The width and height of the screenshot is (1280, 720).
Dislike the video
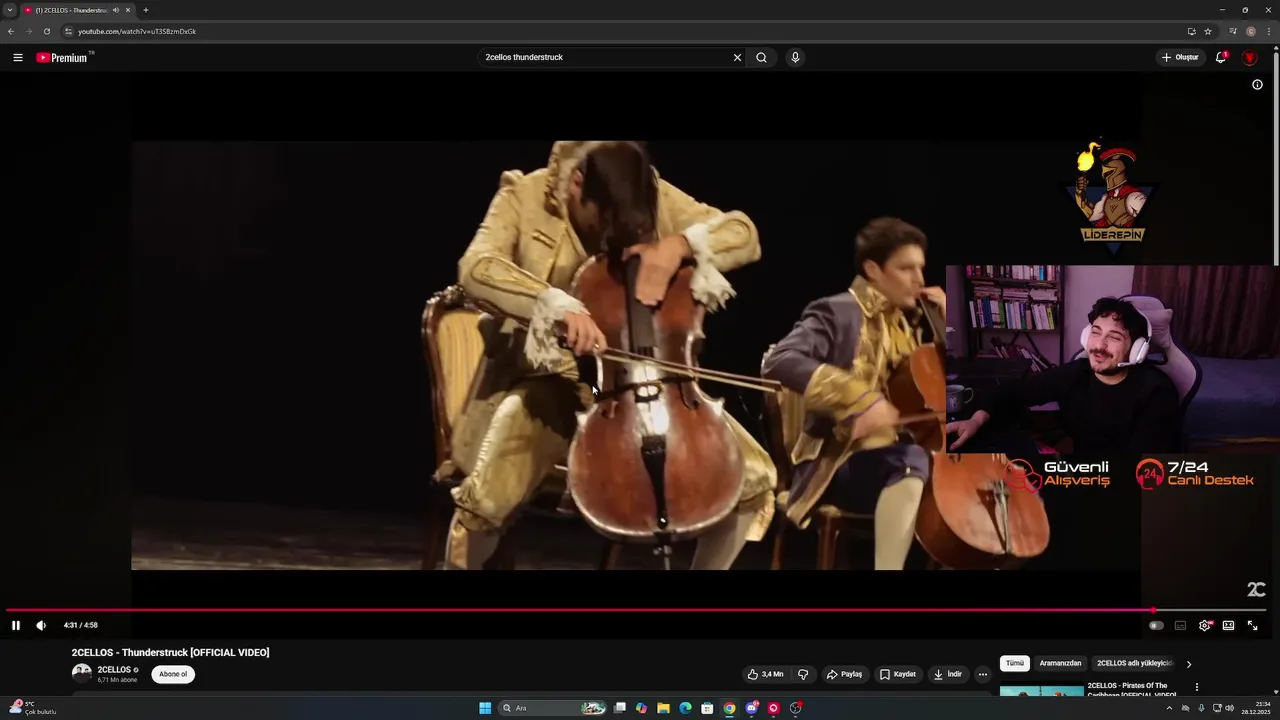[x=803, y=674]
